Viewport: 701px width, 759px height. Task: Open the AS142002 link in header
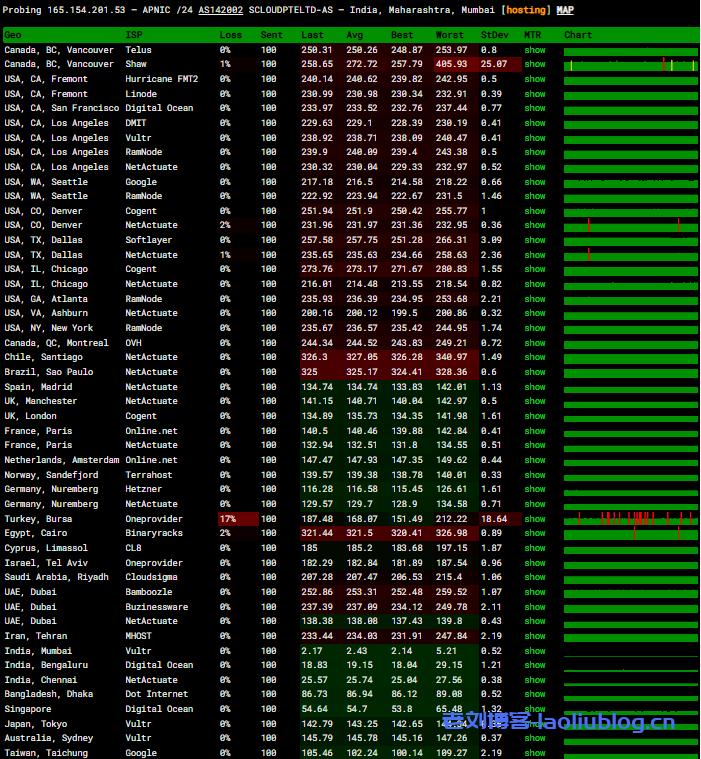(246, 9)
